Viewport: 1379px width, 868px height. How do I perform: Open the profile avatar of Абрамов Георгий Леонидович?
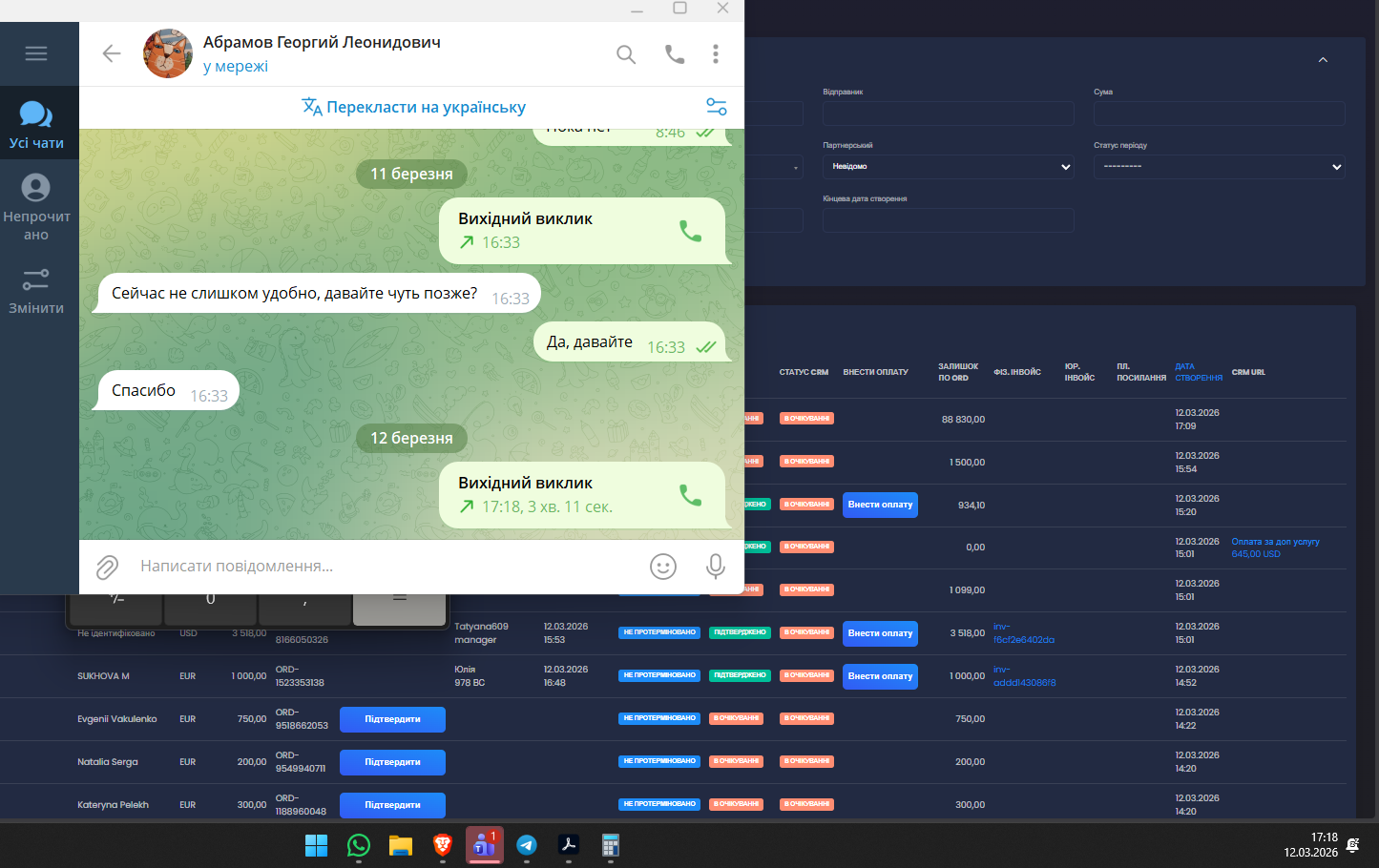pyautogui.click(x=168, y=53)
